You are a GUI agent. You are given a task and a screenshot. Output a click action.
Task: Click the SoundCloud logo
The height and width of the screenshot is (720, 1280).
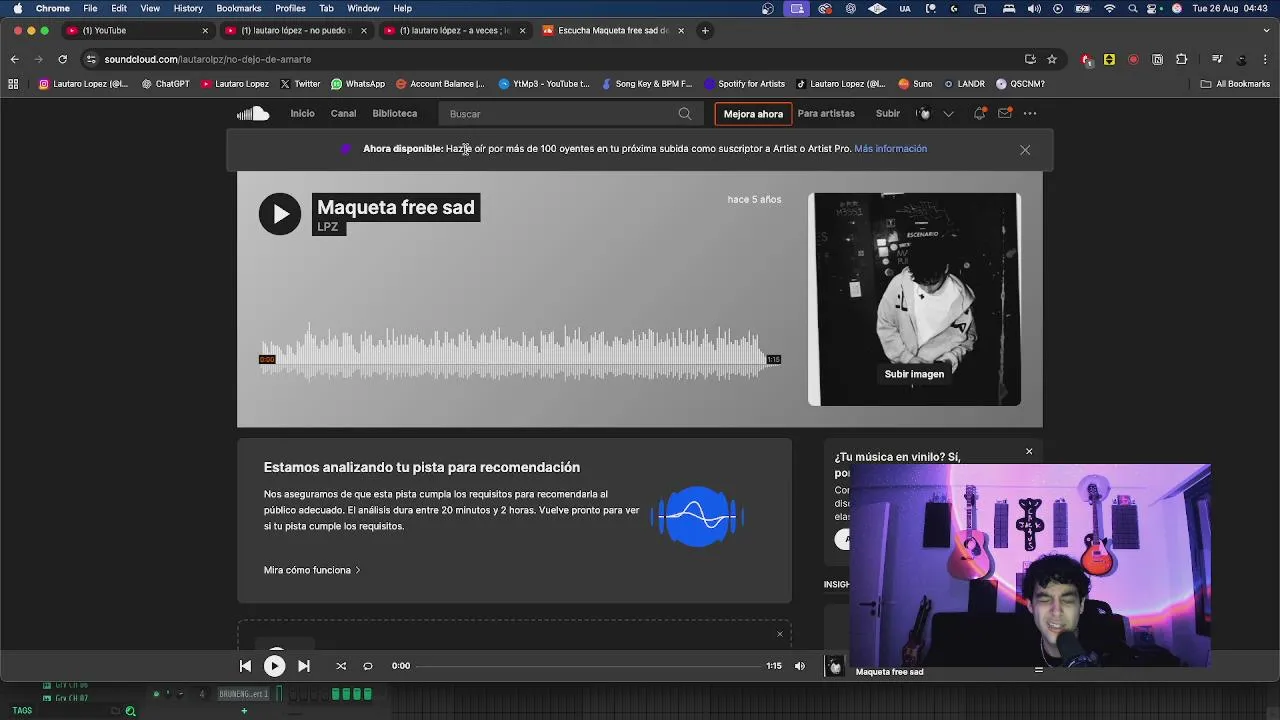(253, 114)
